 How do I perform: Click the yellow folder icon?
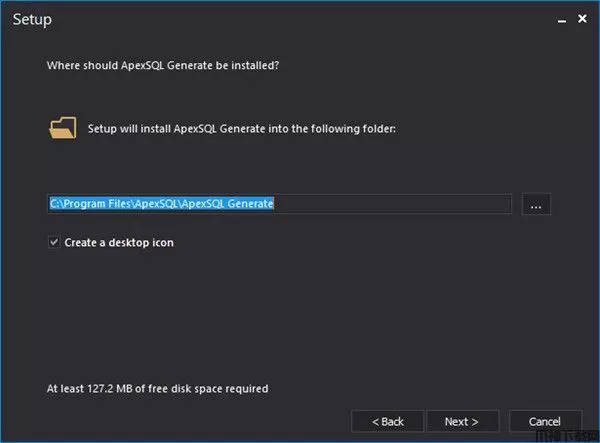coord(62,129)
